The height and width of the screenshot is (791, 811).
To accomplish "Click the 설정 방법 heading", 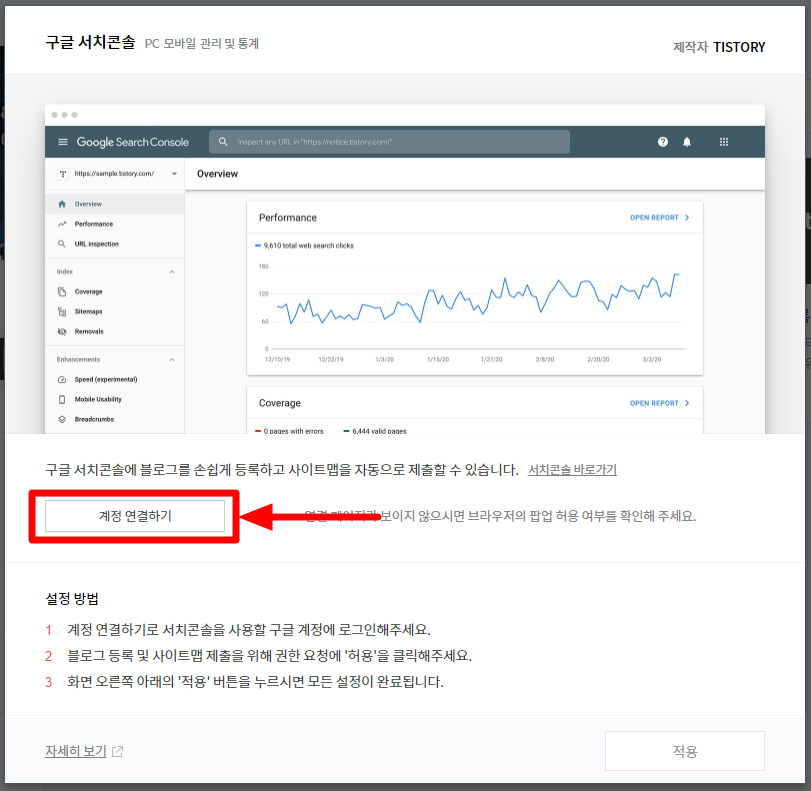I will pyautogui.click(x=72, y=599).
